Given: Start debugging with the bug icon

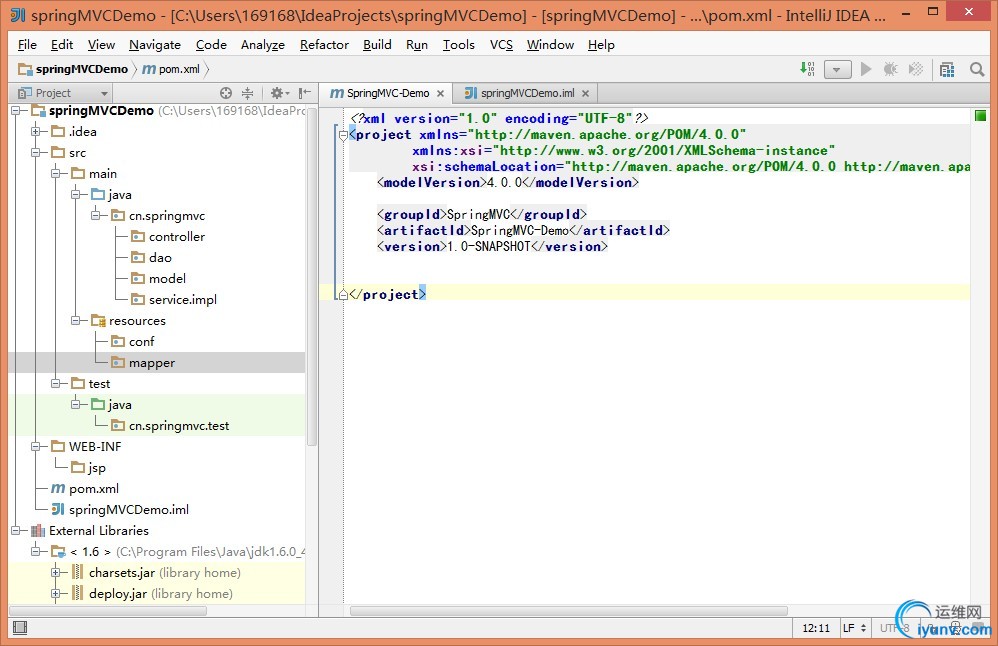Looking at the screenshot, I should (890, 69).
